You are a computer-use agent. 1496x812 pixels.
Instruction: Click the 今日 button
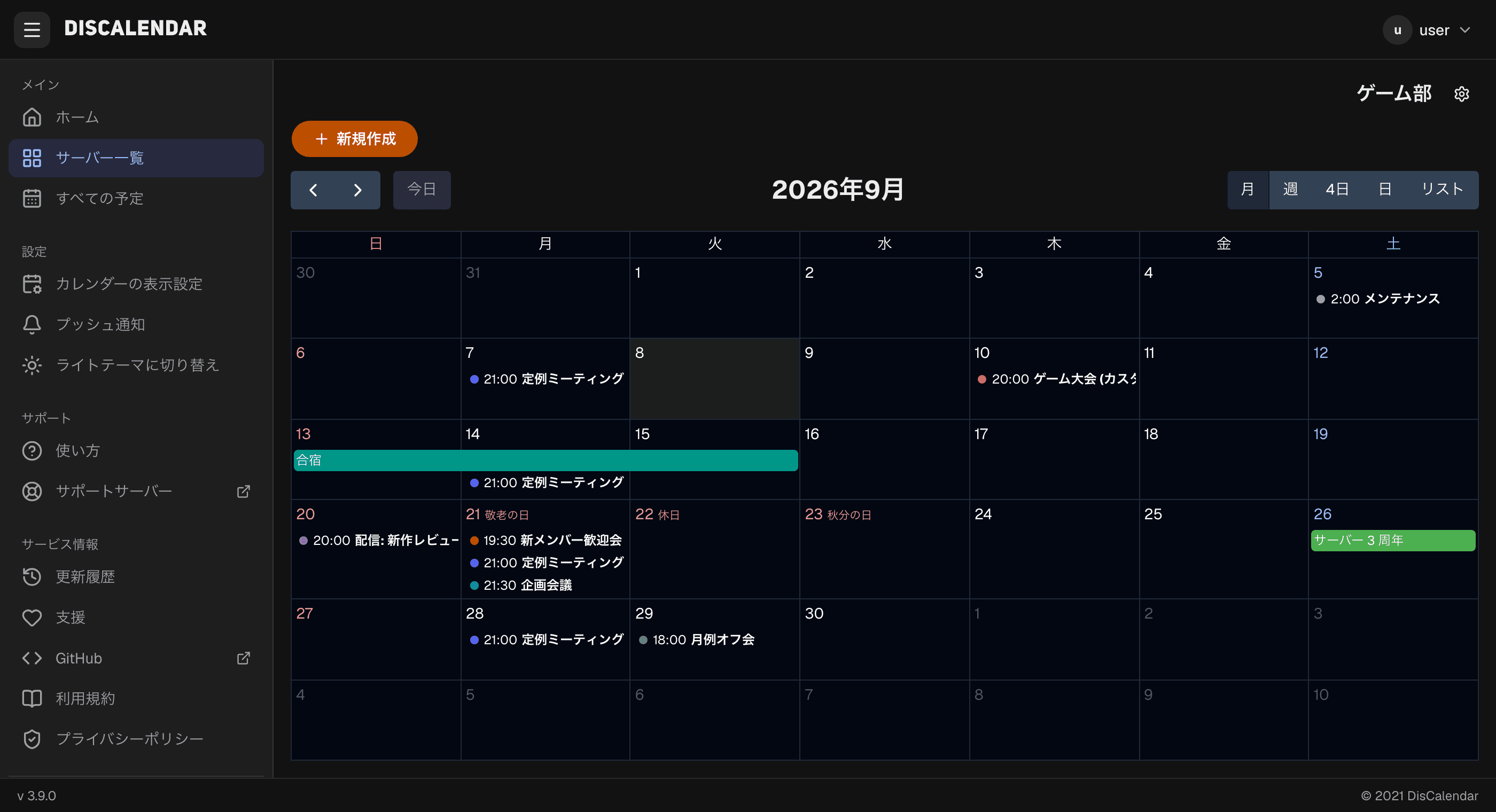[x=422, y=190]
